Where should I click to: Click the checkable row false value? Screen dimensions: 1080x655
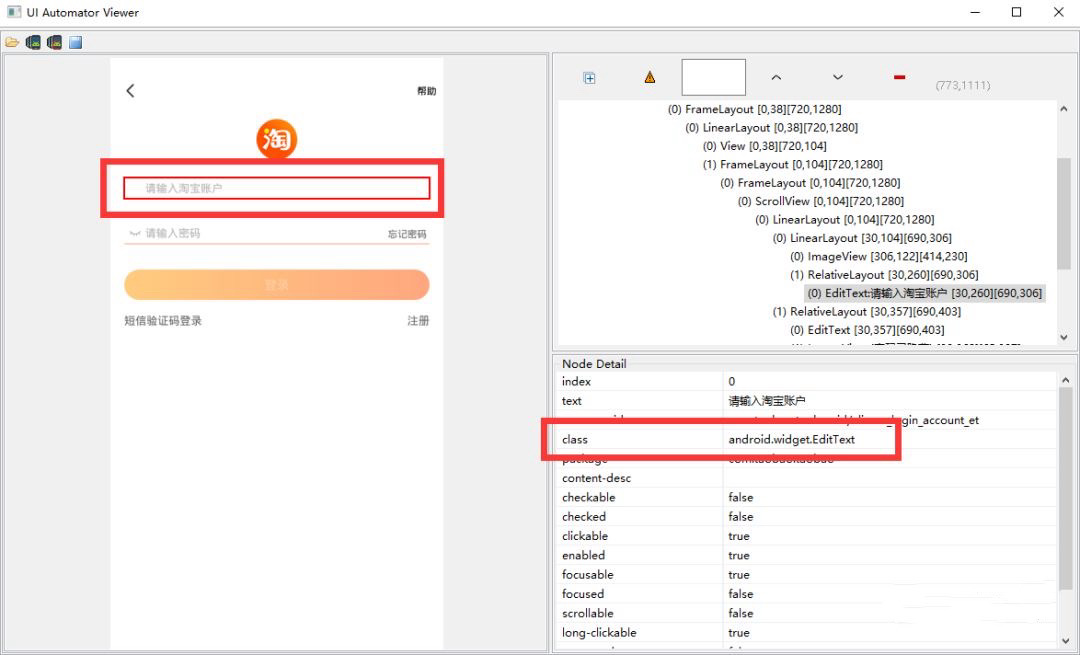740,497
